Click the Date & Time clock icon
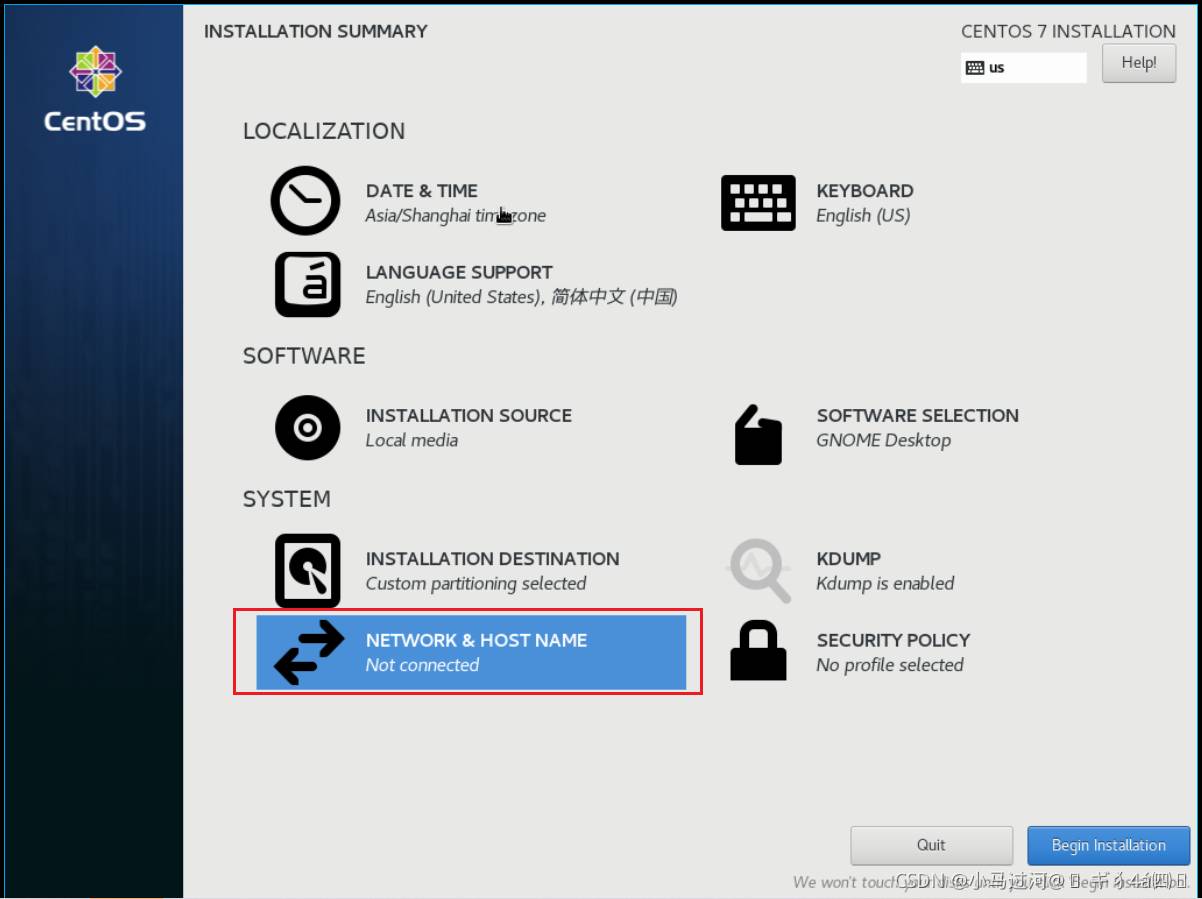The height and width of the screenshot is (899, 1202). tap(306, 201)
